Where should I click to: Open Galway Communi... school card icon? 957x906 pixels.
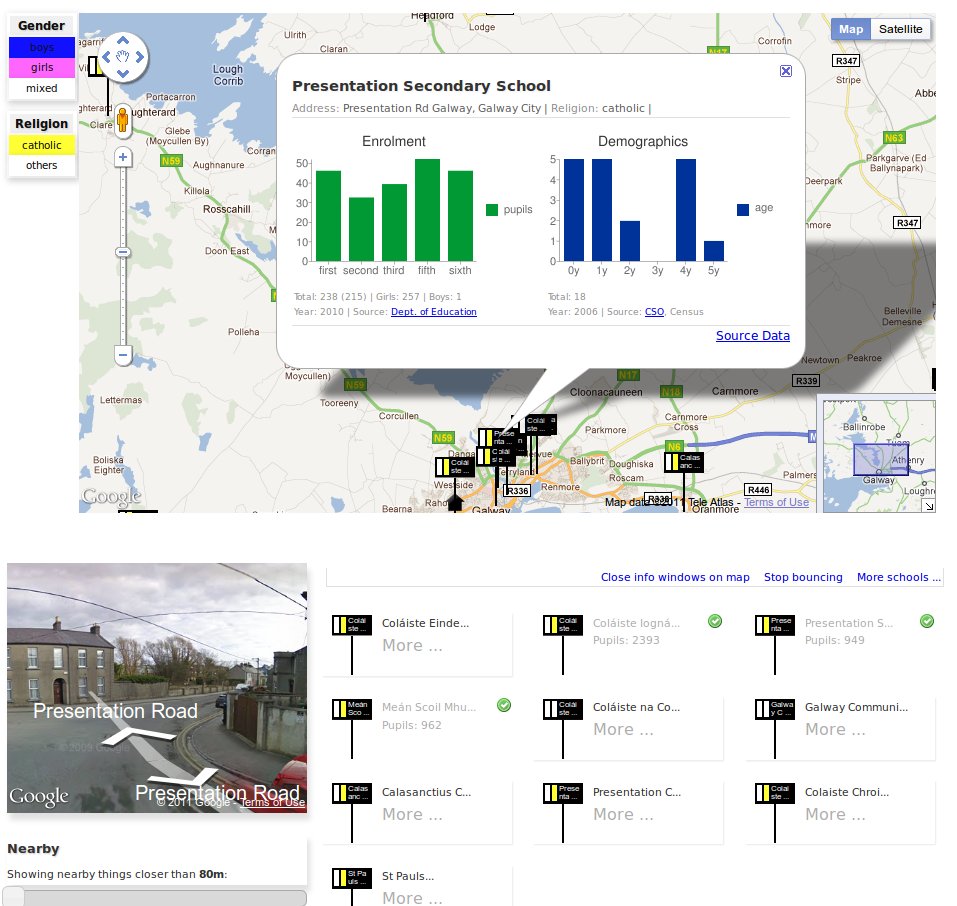[x=775, y=709]
